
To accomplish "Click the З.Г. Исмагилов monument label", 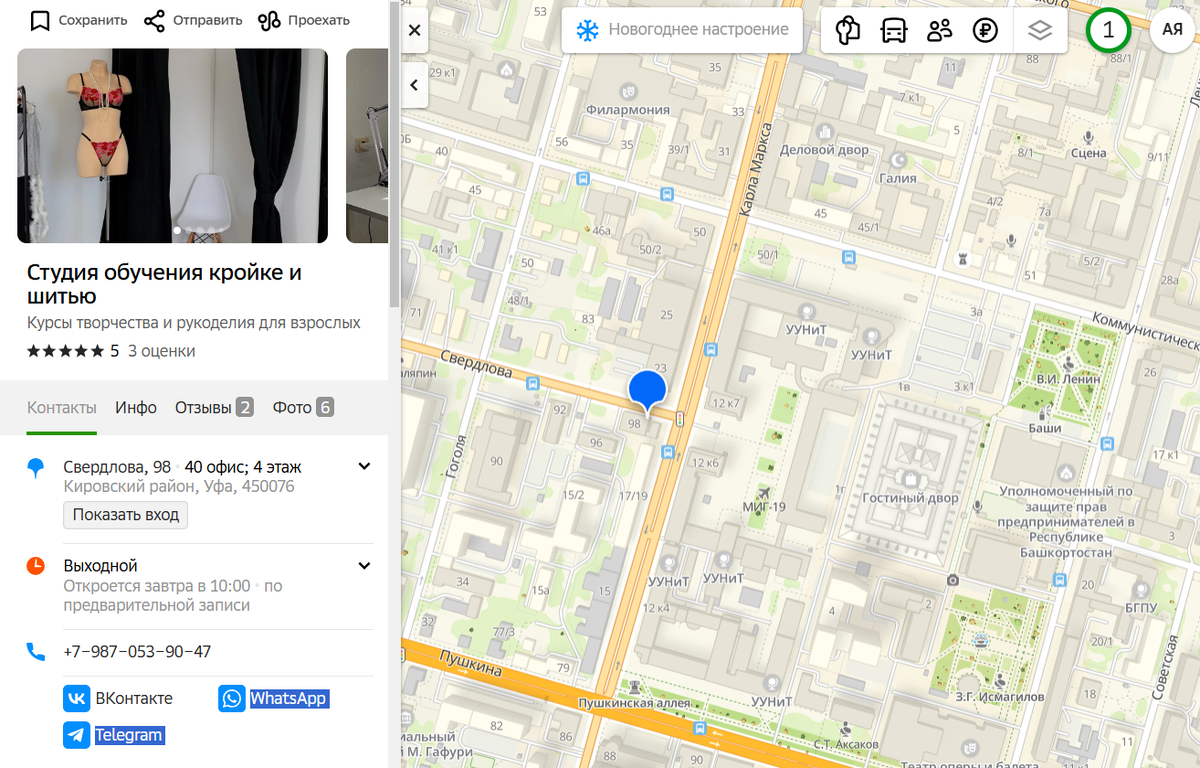I will 1000,696.
